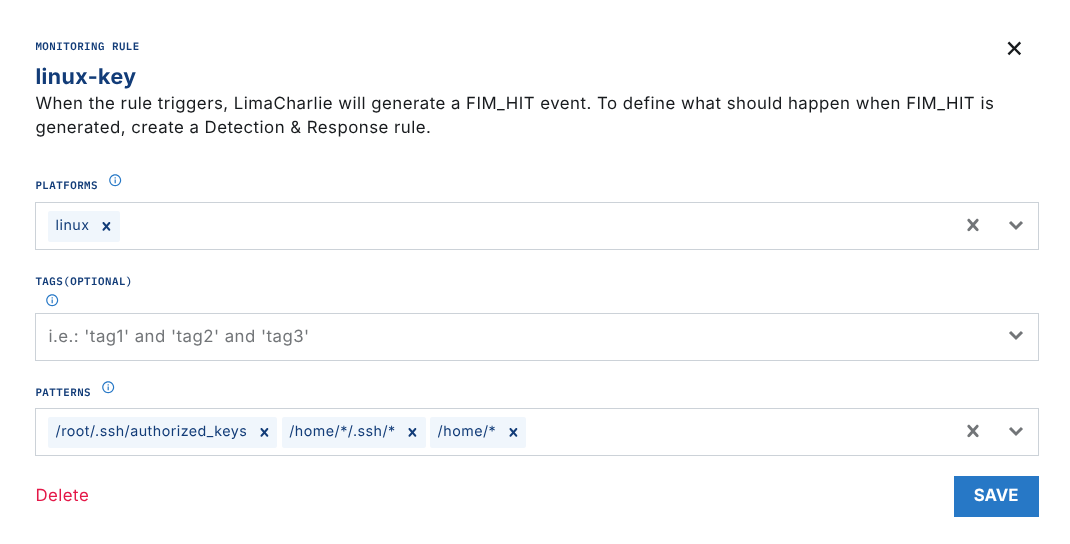Click the Platforms info icon
Viewport: 1070px width, 544px height.
coord(115,181)
